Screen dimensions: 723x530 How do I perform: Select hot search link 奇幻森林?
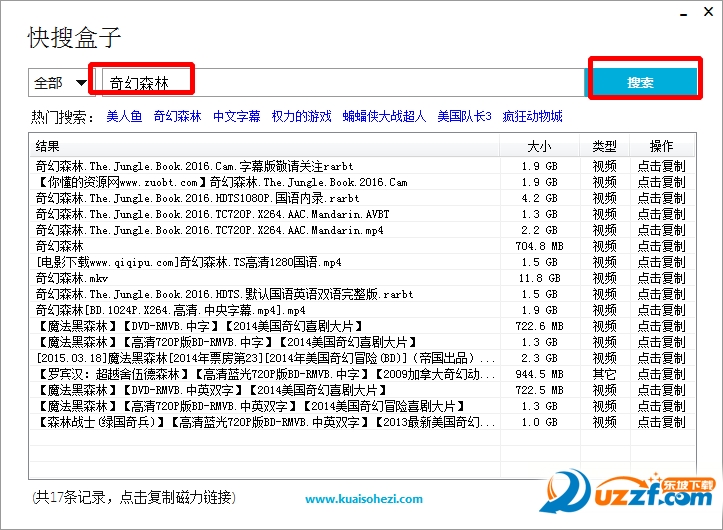click(178, 116)
